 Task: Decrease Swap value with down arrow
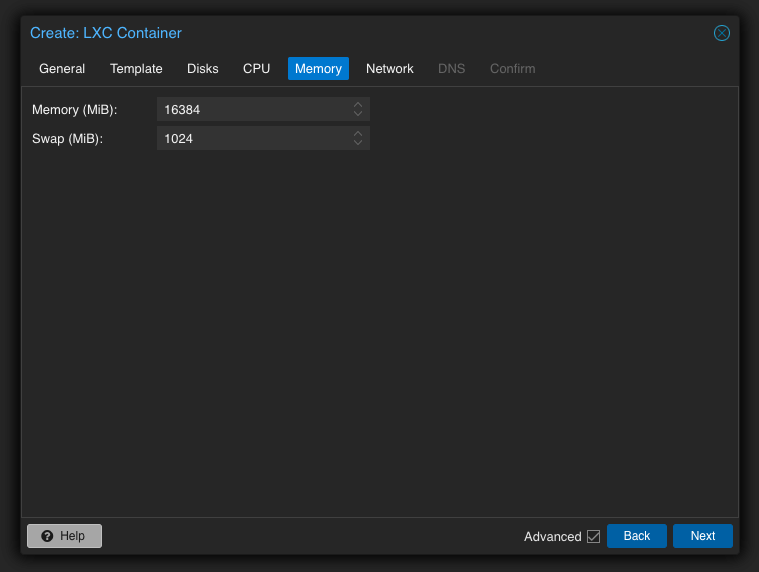[x=358, y=144]
